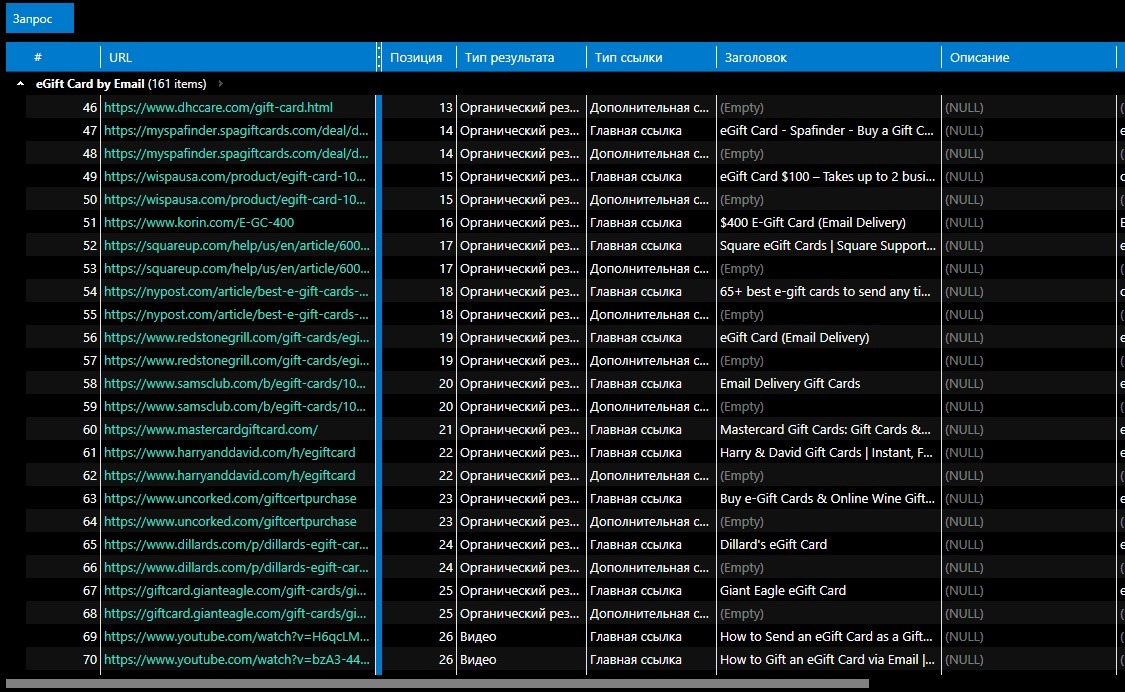Open the dhccare.com gift-card link

(218, 108)
